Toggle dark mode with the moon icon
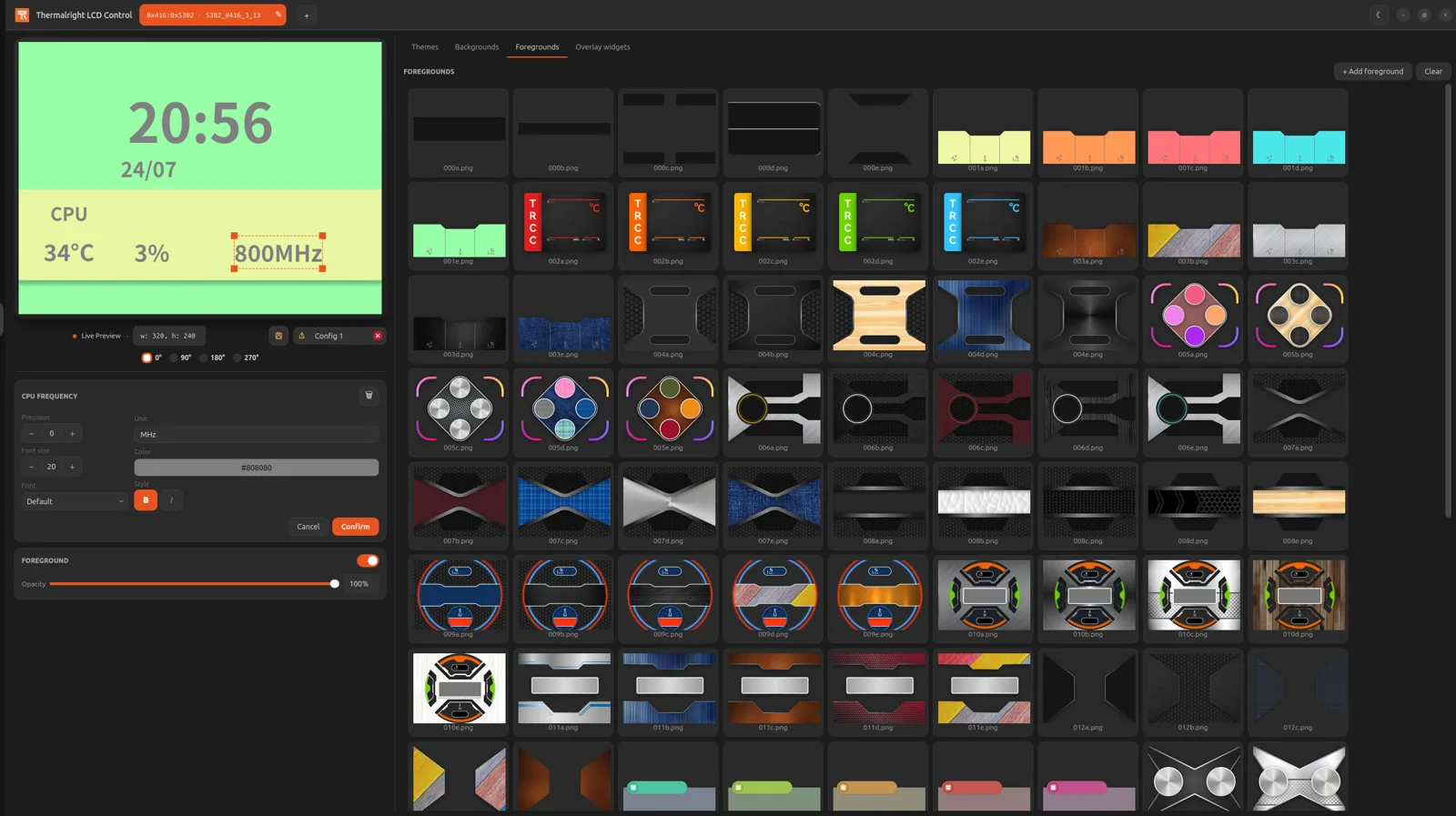The height and width of the screenshot is (816, 1456). point(1379,15)
